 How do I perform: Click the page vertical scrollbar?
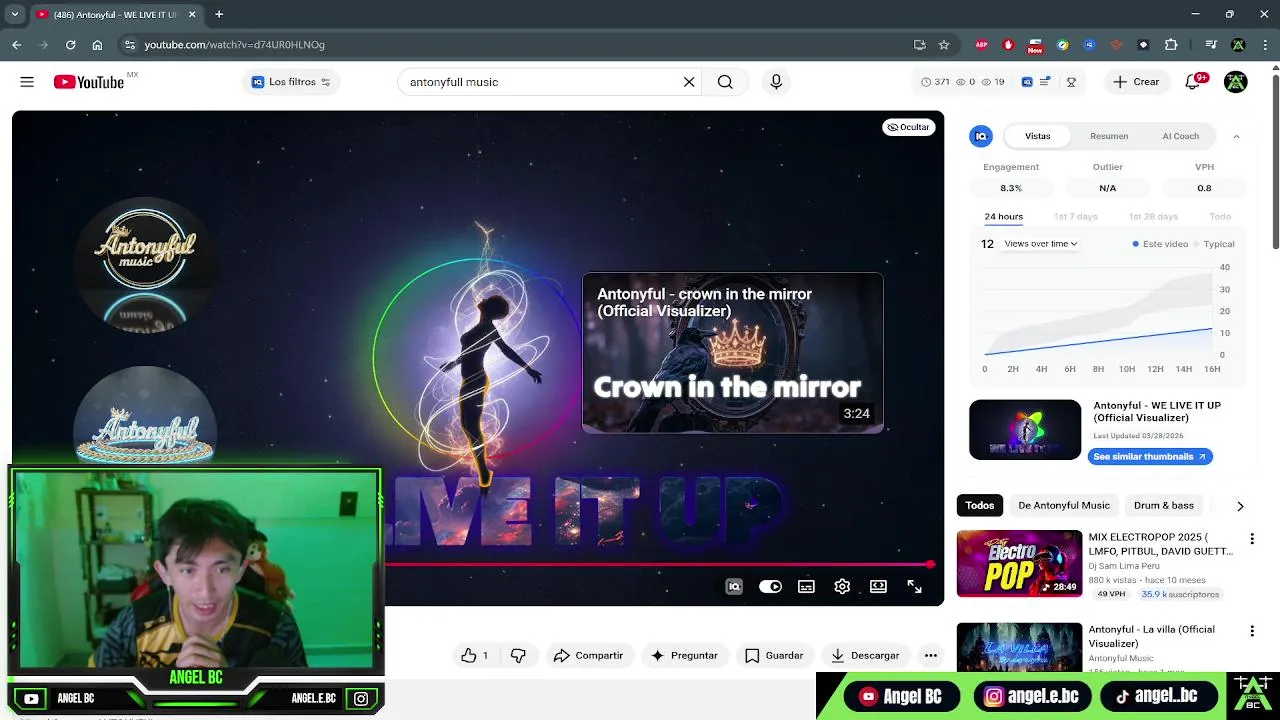coord(1274,160)
